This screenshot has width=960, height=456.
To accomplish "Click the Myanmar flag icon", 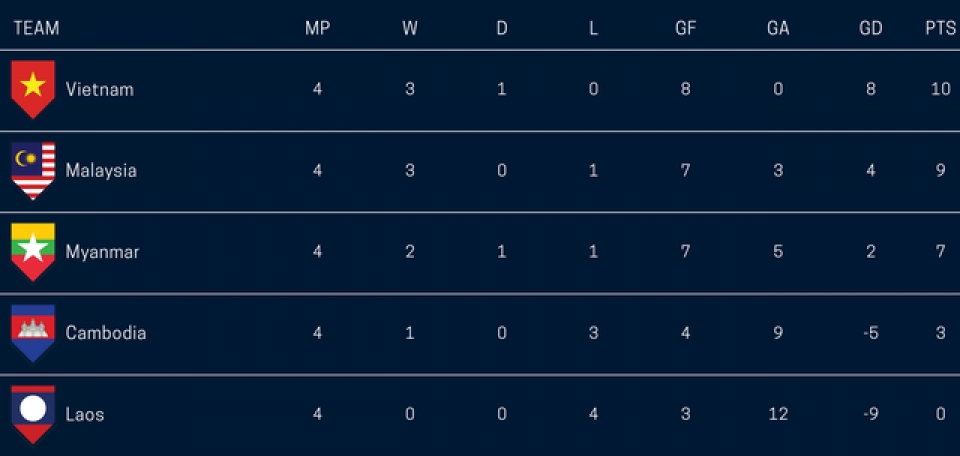I will tap(32, 251).
